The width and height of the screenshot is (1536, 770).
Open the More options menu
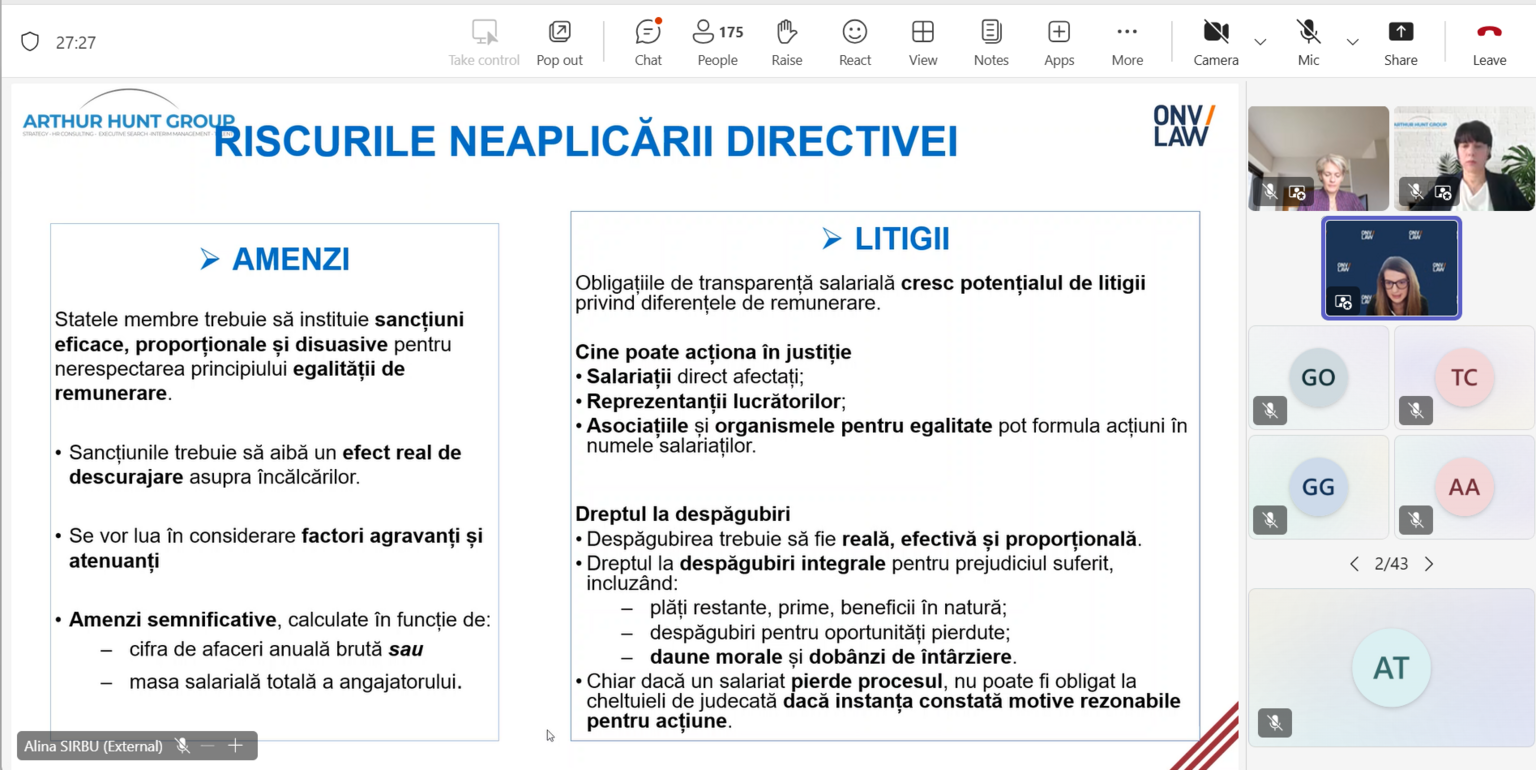point(1127,43)
